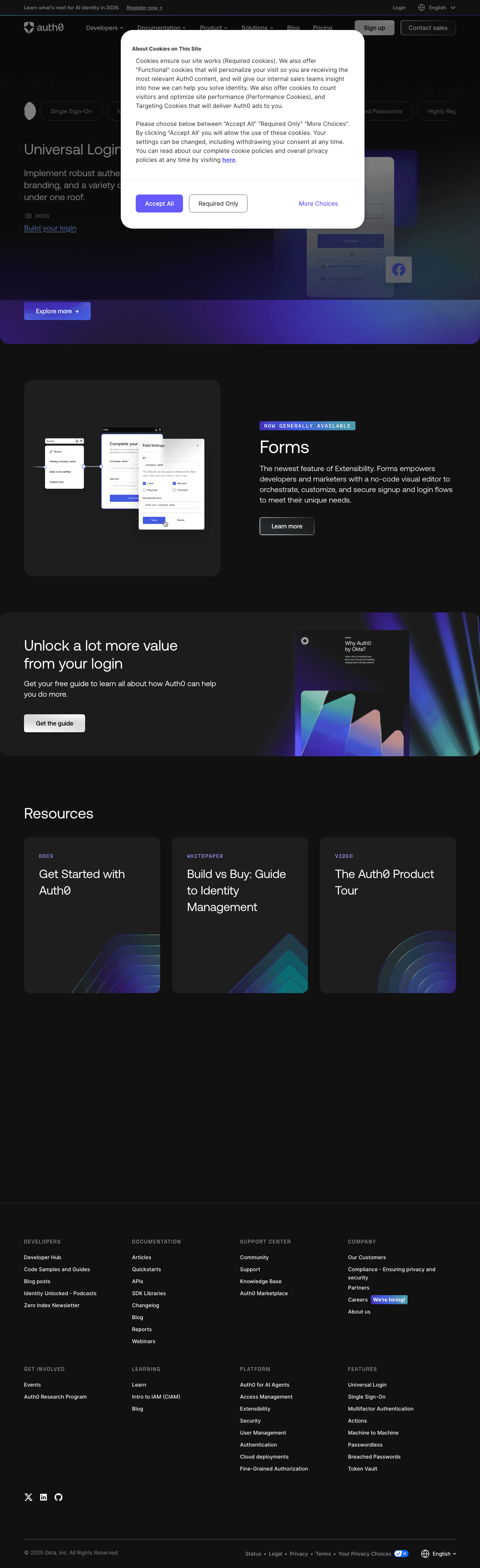This screenshot has height=1568, width=480.
Task: Click the Explore more button
Action: pyautogui.click(x=57, y=311)
